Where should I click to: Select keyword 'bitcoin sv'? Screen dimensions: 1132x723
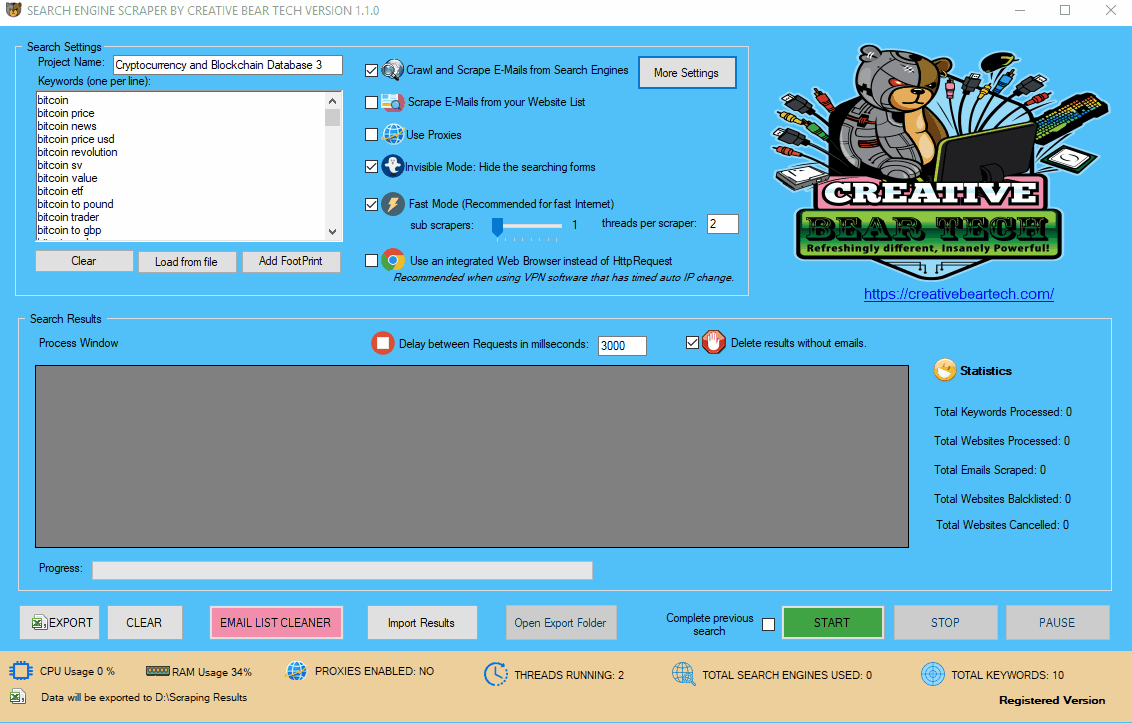[60, 165]
